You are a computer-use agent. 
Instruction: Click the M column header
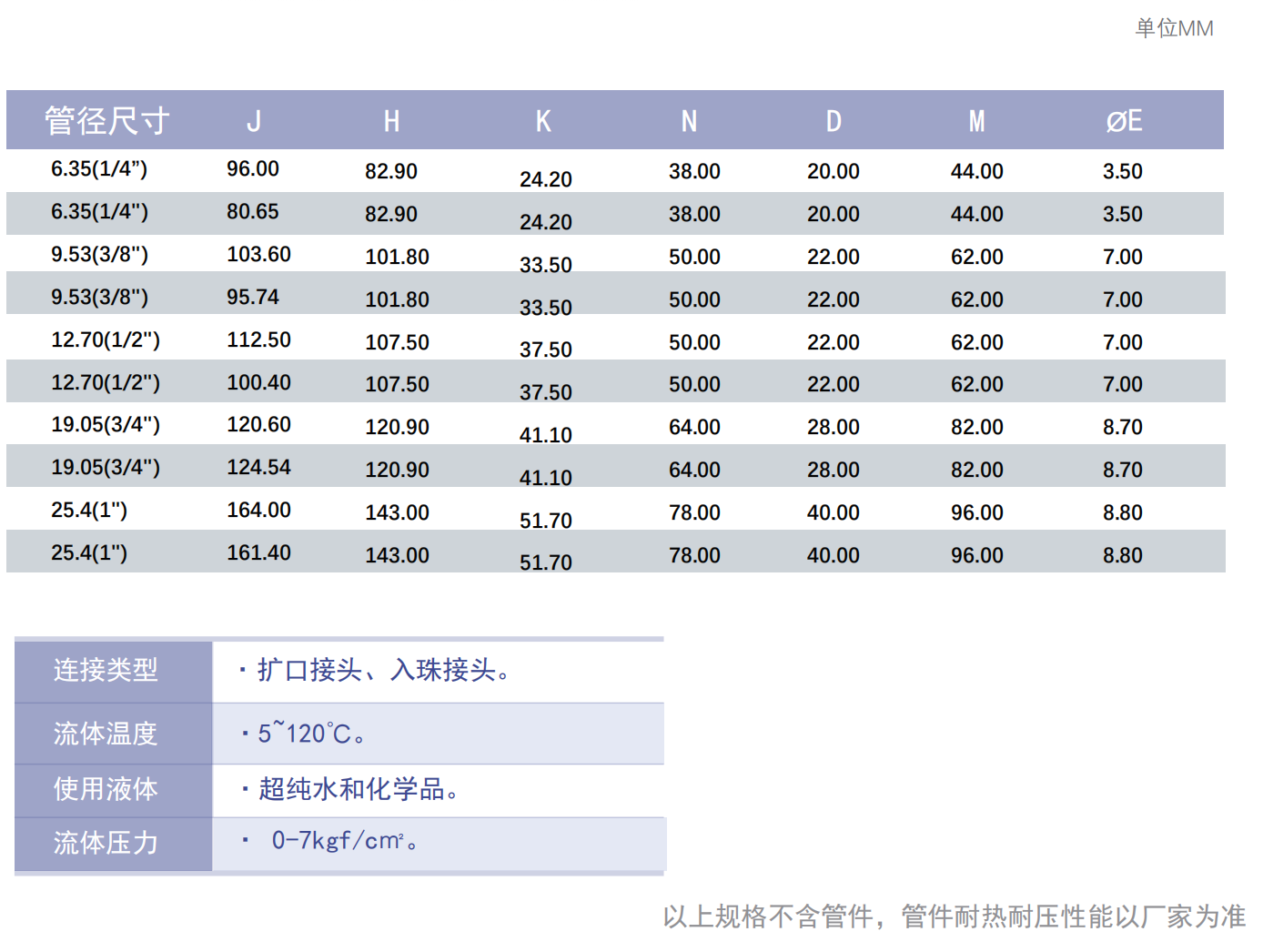pos(976,120)
